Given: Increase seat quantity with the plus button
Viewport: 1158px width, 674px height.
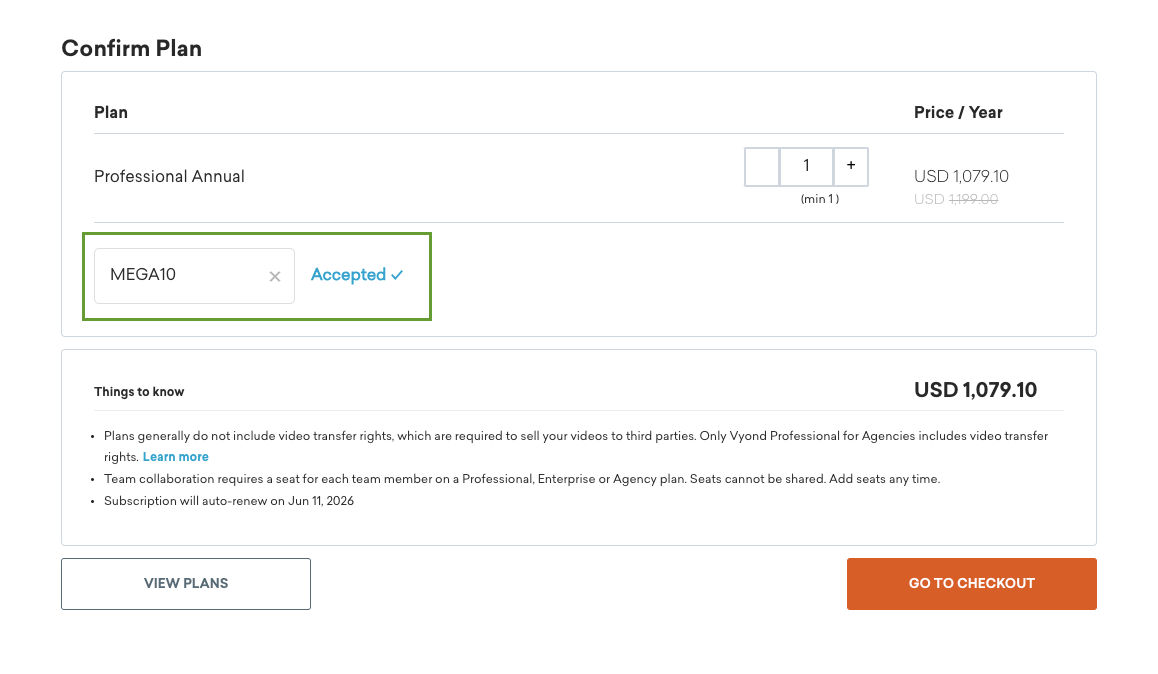Looking at the screenshot, I should [851, 166].
